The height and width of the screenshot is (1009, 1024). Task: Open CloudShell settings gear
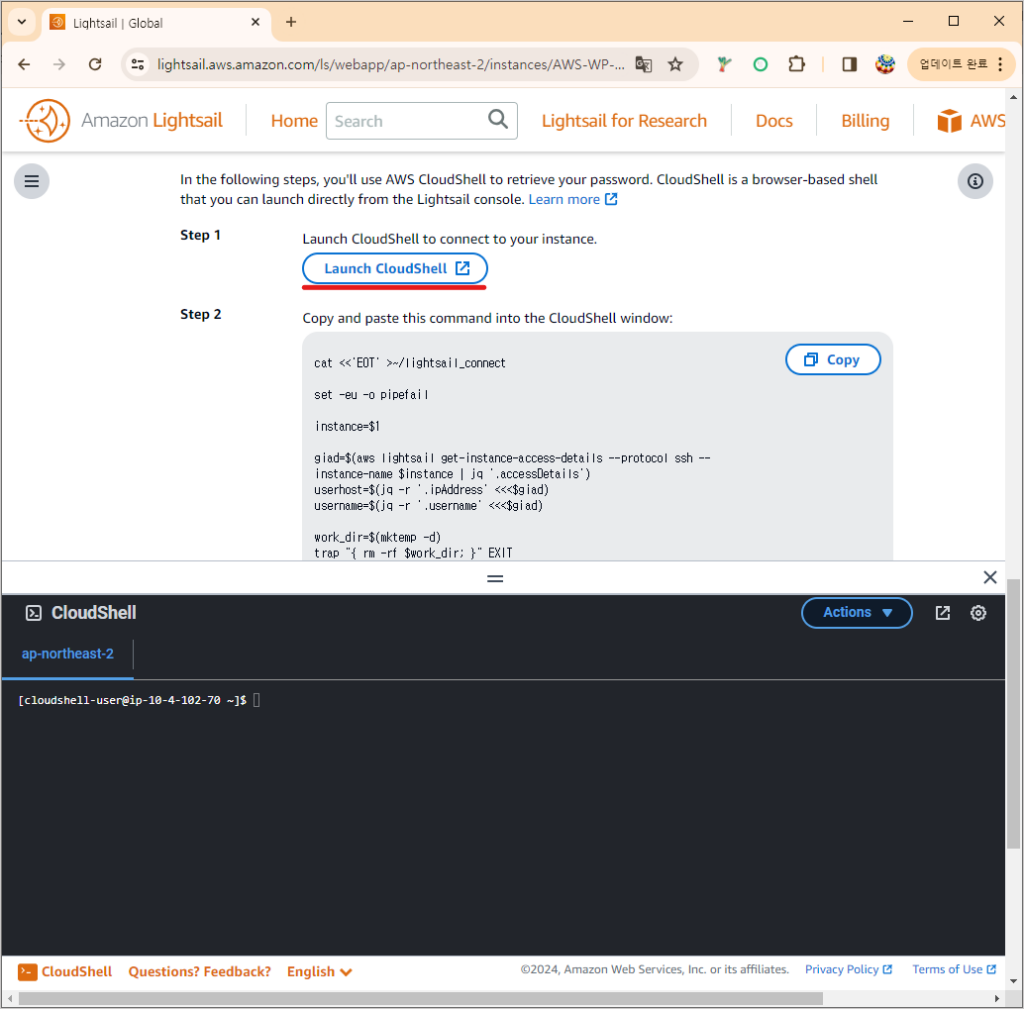click(978, 613)
